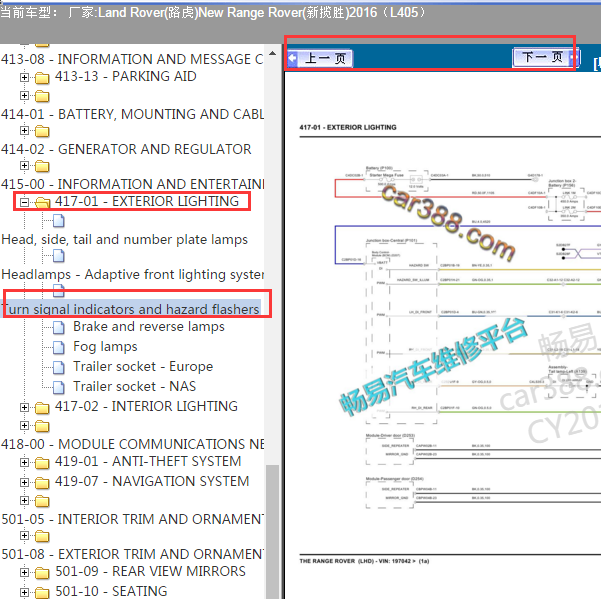The height and width of the screenshot is (599, 601).
Task: Collapse the 417-01 EXTERIOR LIGHTING node
Action: [x=24, y=202]
